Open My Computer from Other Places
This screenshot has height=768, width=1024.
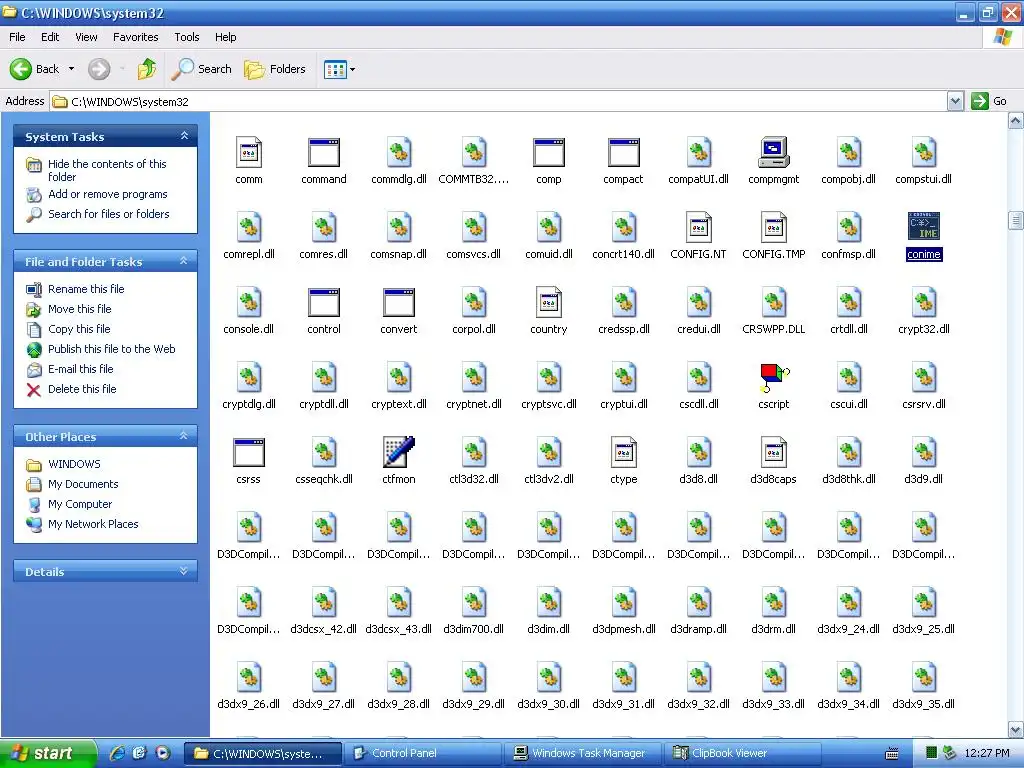(x=80, y=504)
